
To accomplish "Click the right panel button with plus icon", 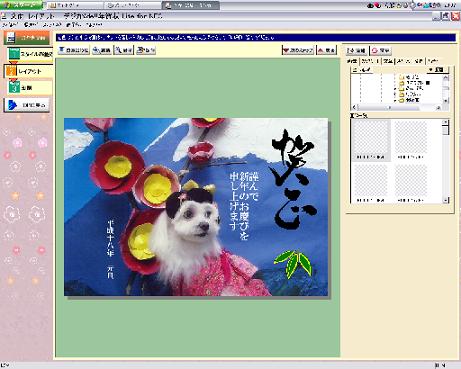I will tap(357, 50).
